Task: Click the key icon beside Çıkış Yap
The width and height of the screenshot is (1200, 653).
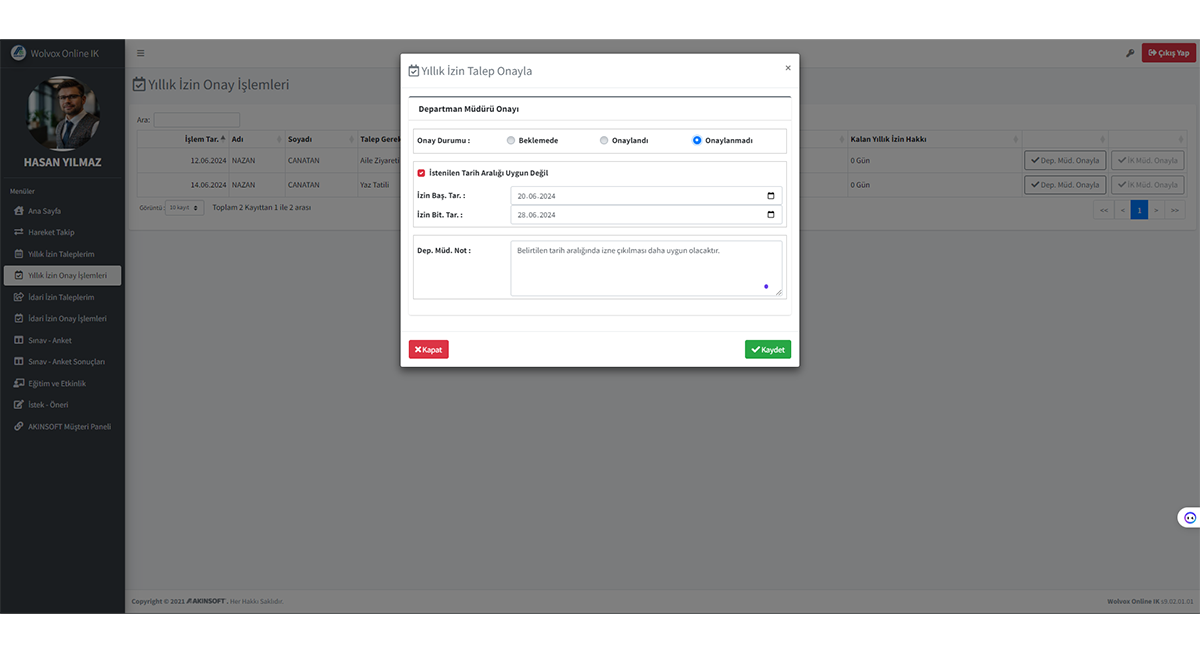Action: coord(1130,53)
